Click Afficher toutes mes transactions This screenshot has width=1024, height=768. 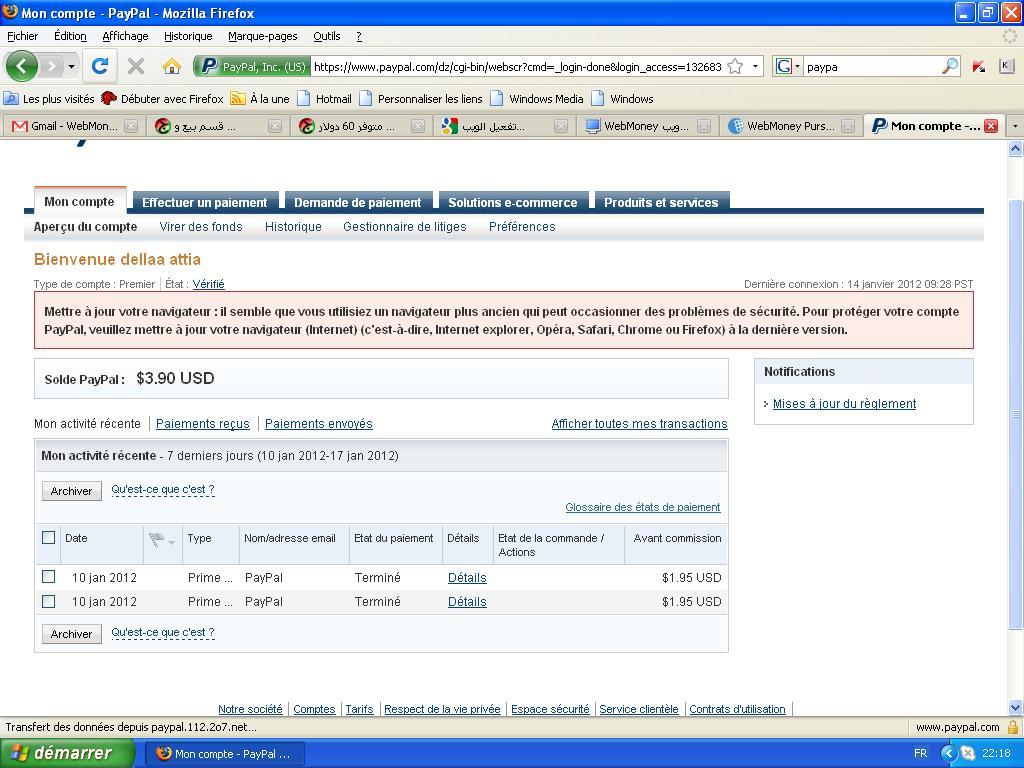click(639, 424)
